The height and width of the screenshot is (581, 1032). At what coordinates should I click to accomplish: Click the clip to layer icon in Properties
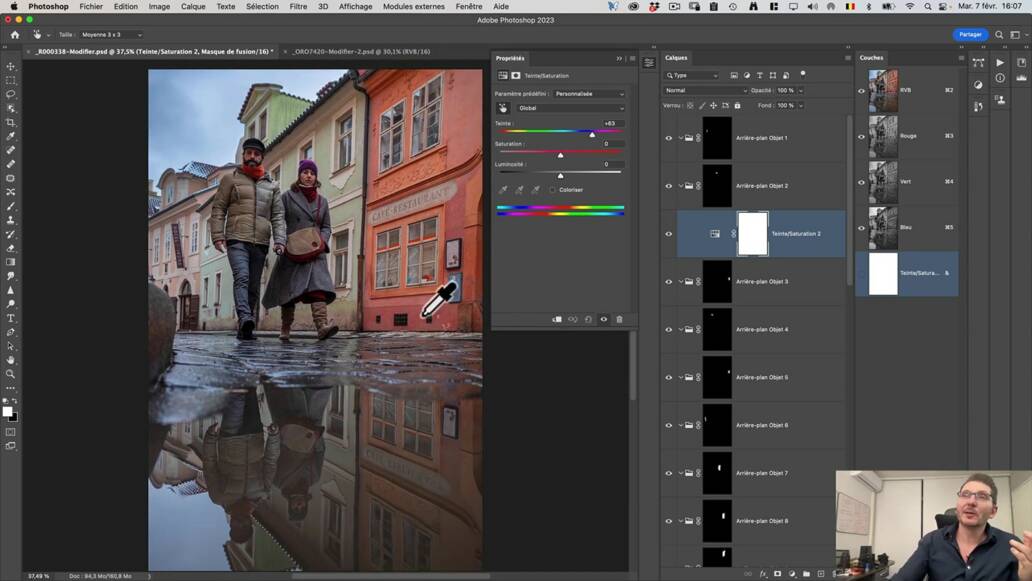point(557,319)
